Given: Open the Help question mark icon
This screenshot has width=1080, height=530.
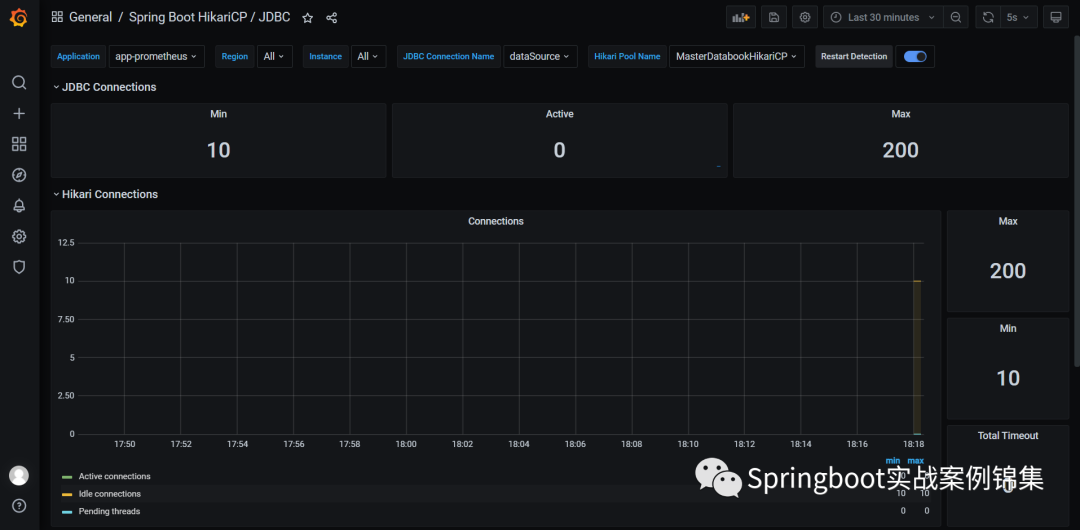Looking at the screenshot, I should click(x=19, y=506).
